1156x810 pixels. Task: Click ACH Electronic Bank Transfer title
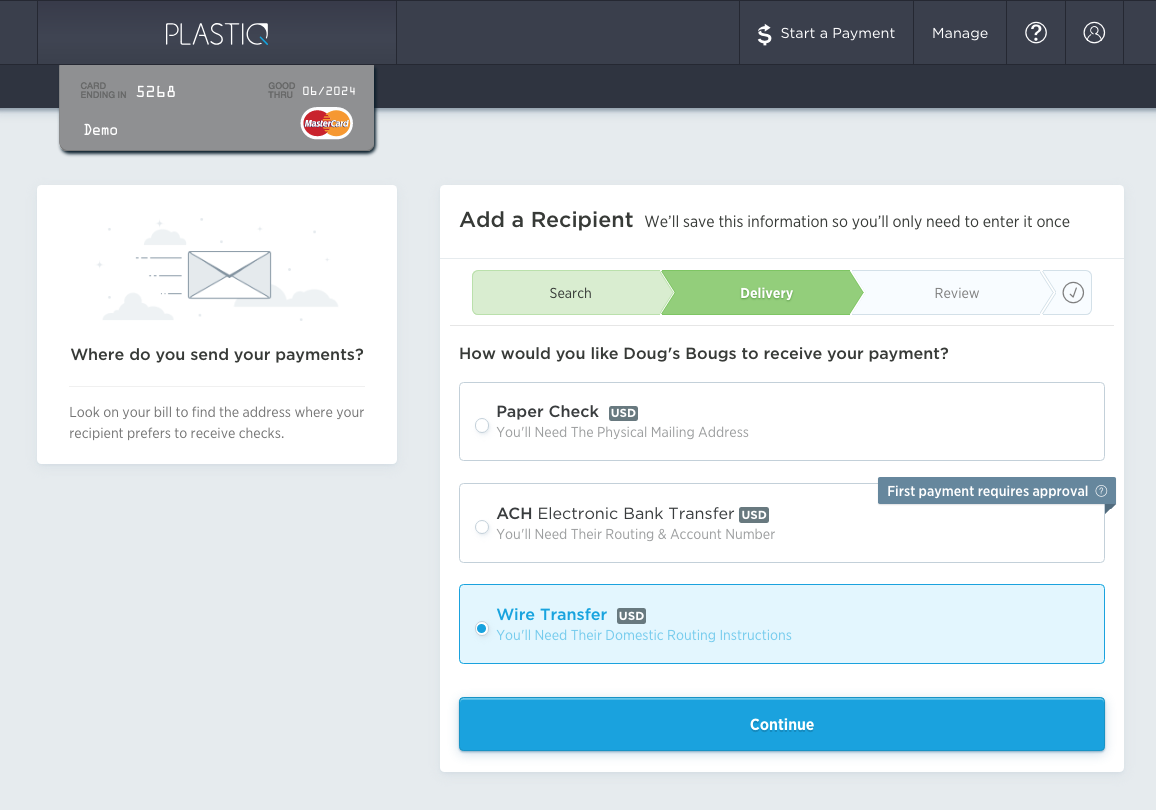coord(615,513)
